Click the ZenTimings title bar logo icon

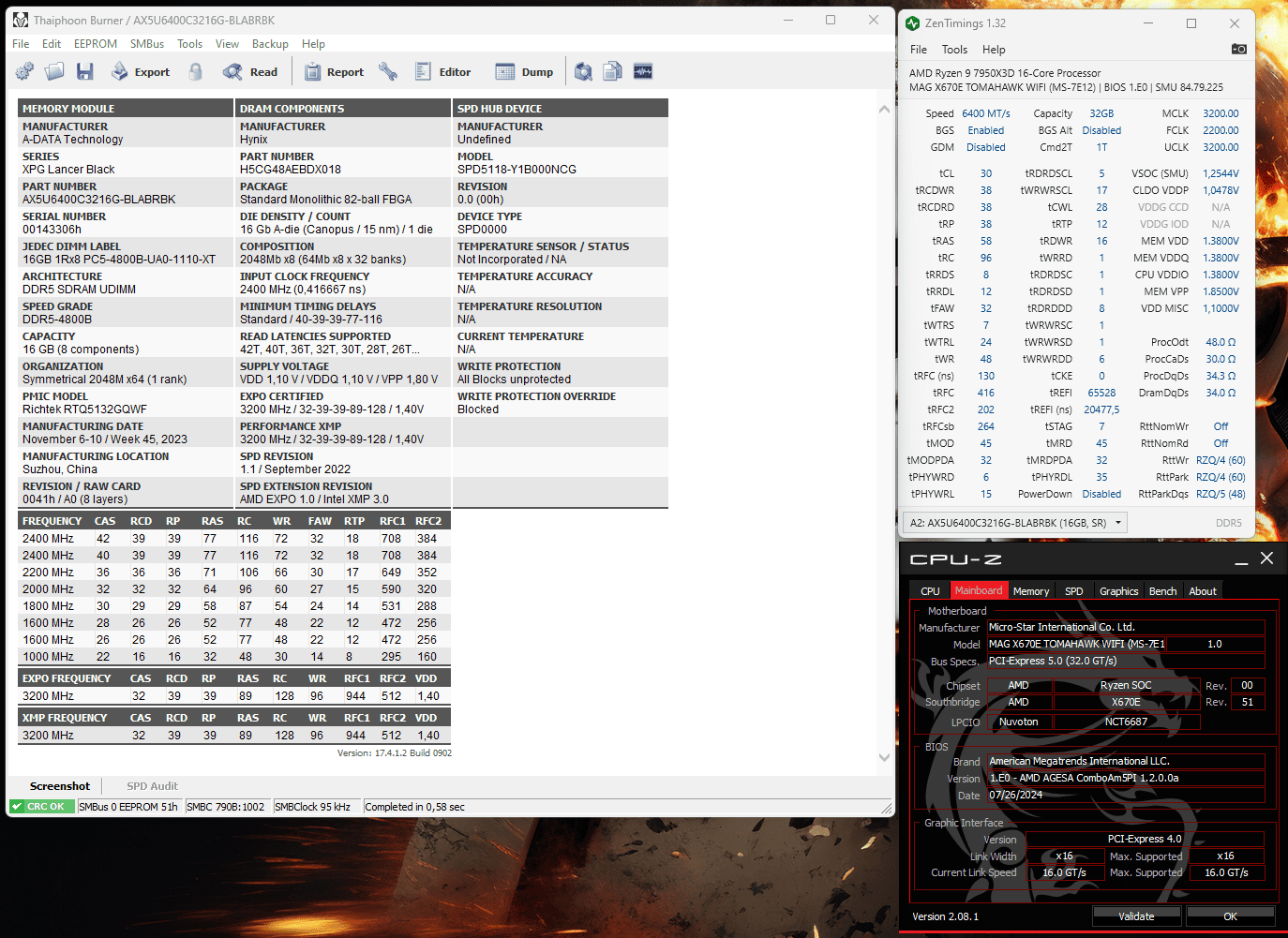coord(913,23)
